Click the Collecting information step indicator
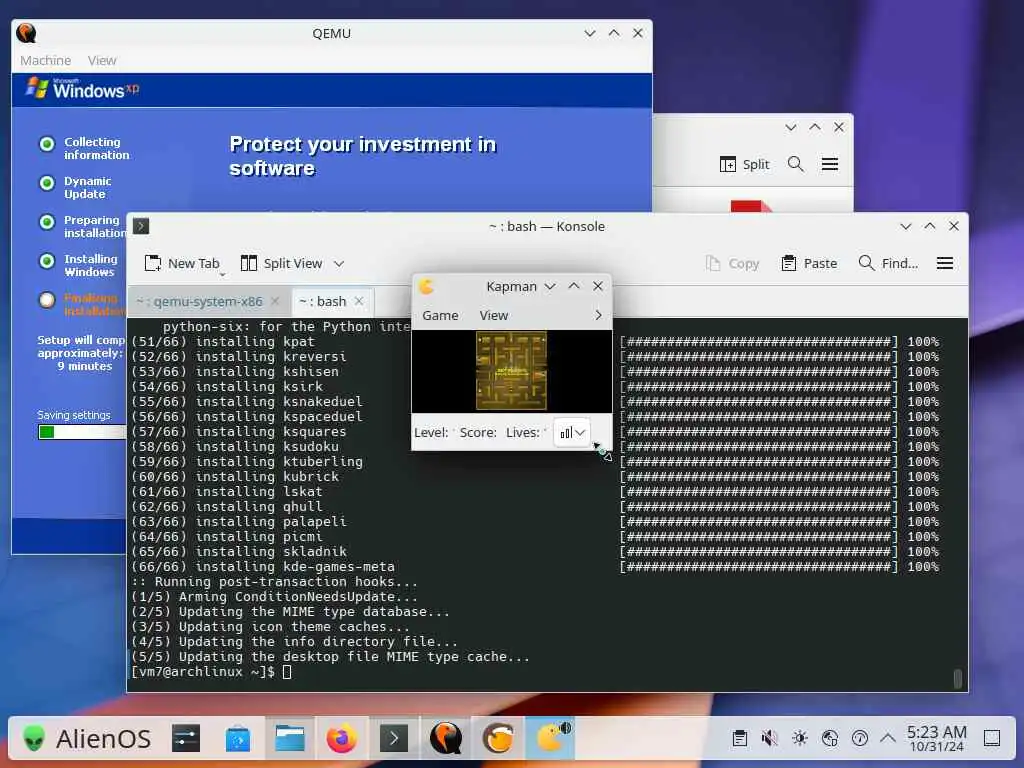Viewport: 1024px width, 768px height. (47, 144)
